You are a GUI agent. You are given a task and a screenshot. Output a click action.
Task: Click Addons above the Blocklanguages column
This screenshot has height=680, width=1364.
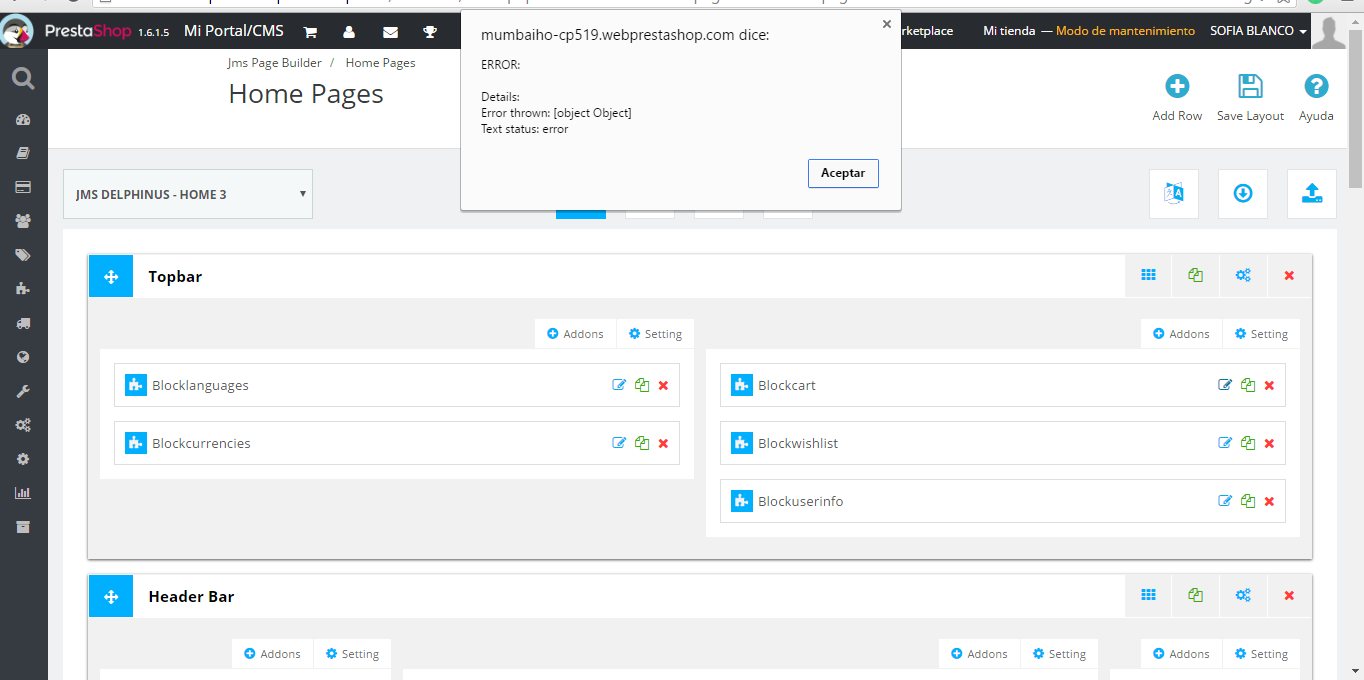[575, 334]
